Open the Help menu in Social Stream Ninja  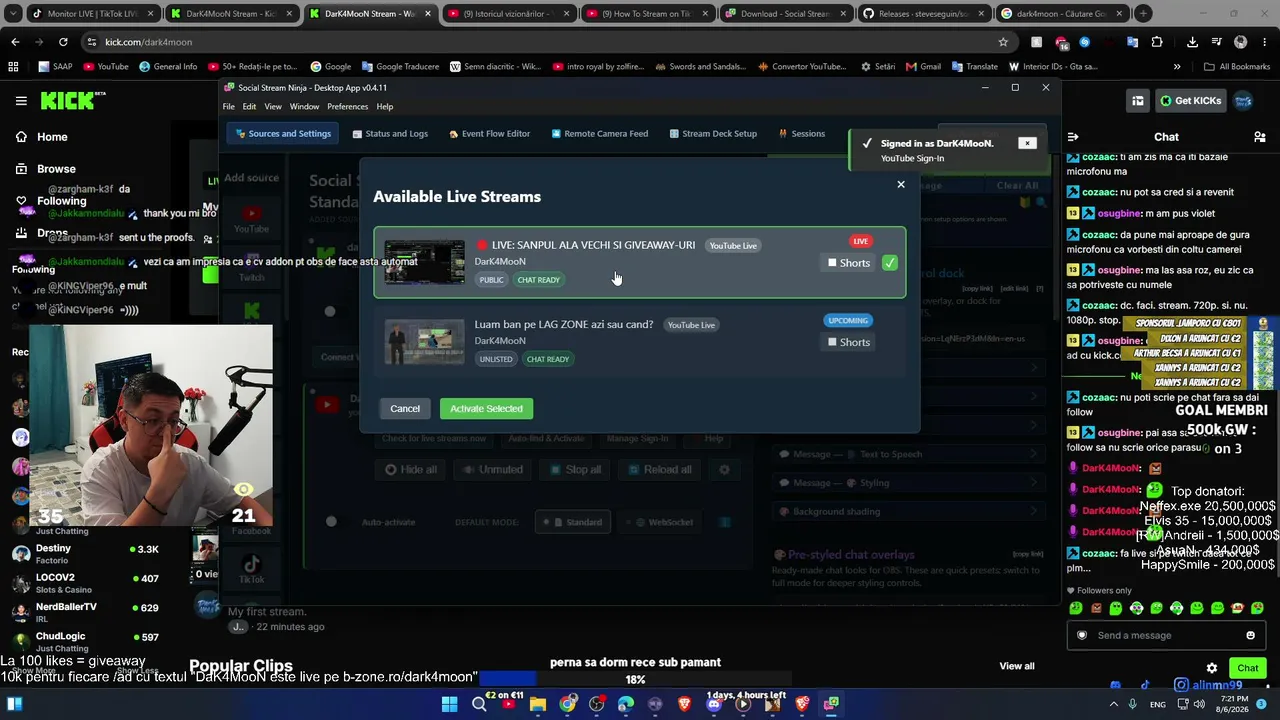tap(385, 106)
